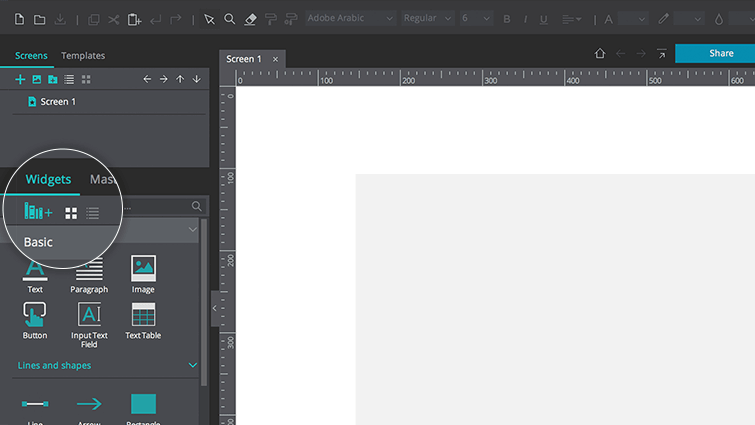Open the Regular font style dropdown

pyautogui.click(x=428, y=18)
